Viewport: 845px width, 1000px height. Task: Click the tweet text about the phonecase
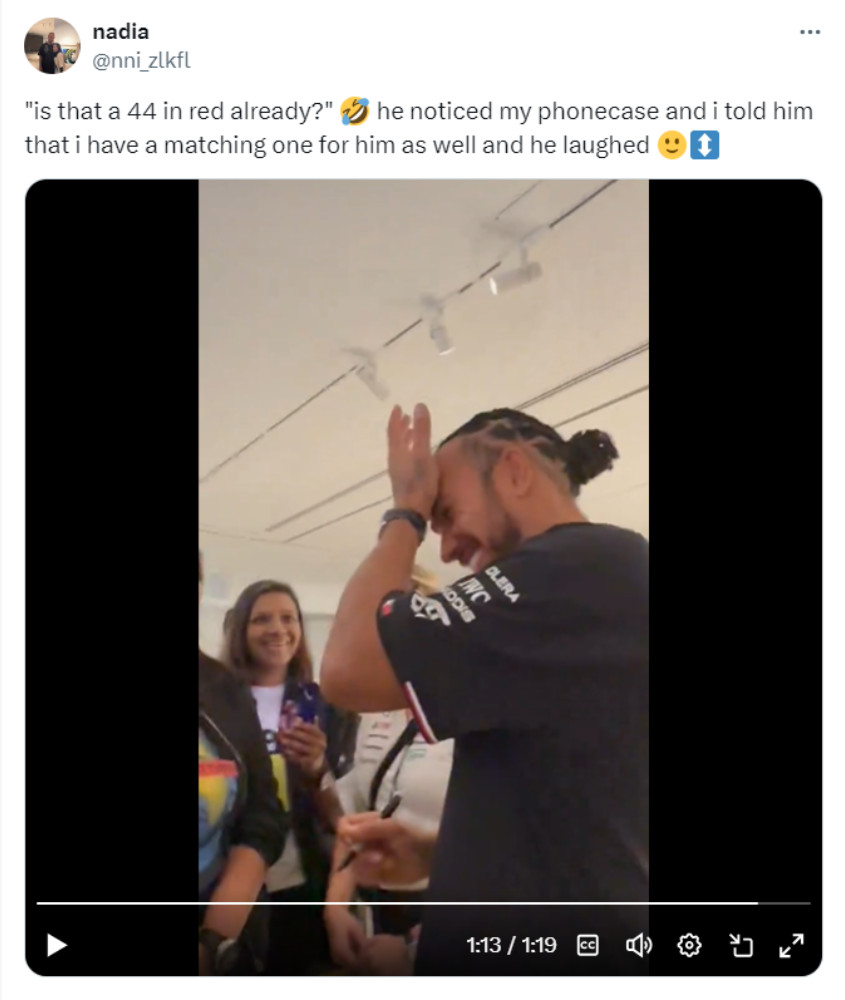click(x=419, y=128)
